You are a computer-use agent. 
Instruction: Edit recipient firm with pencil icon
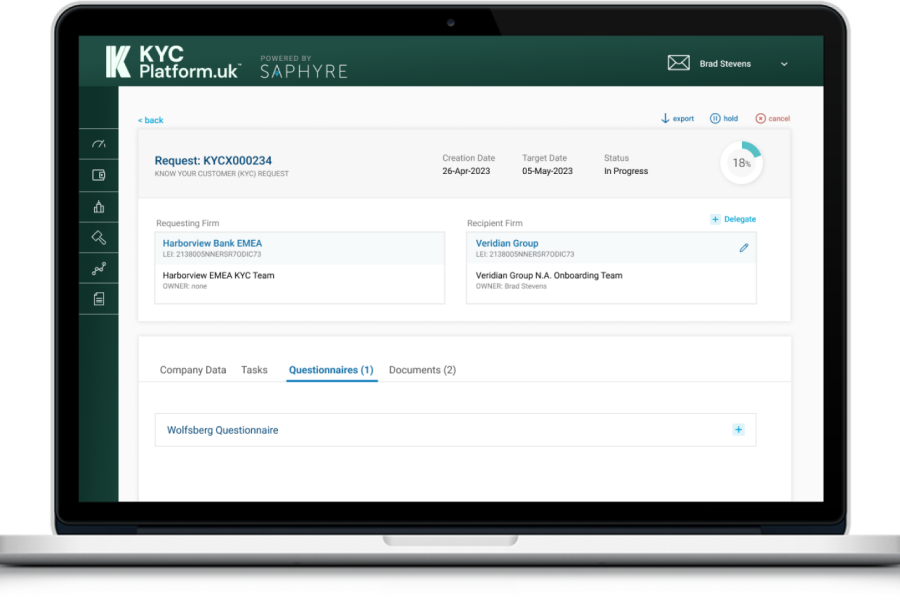743,247
